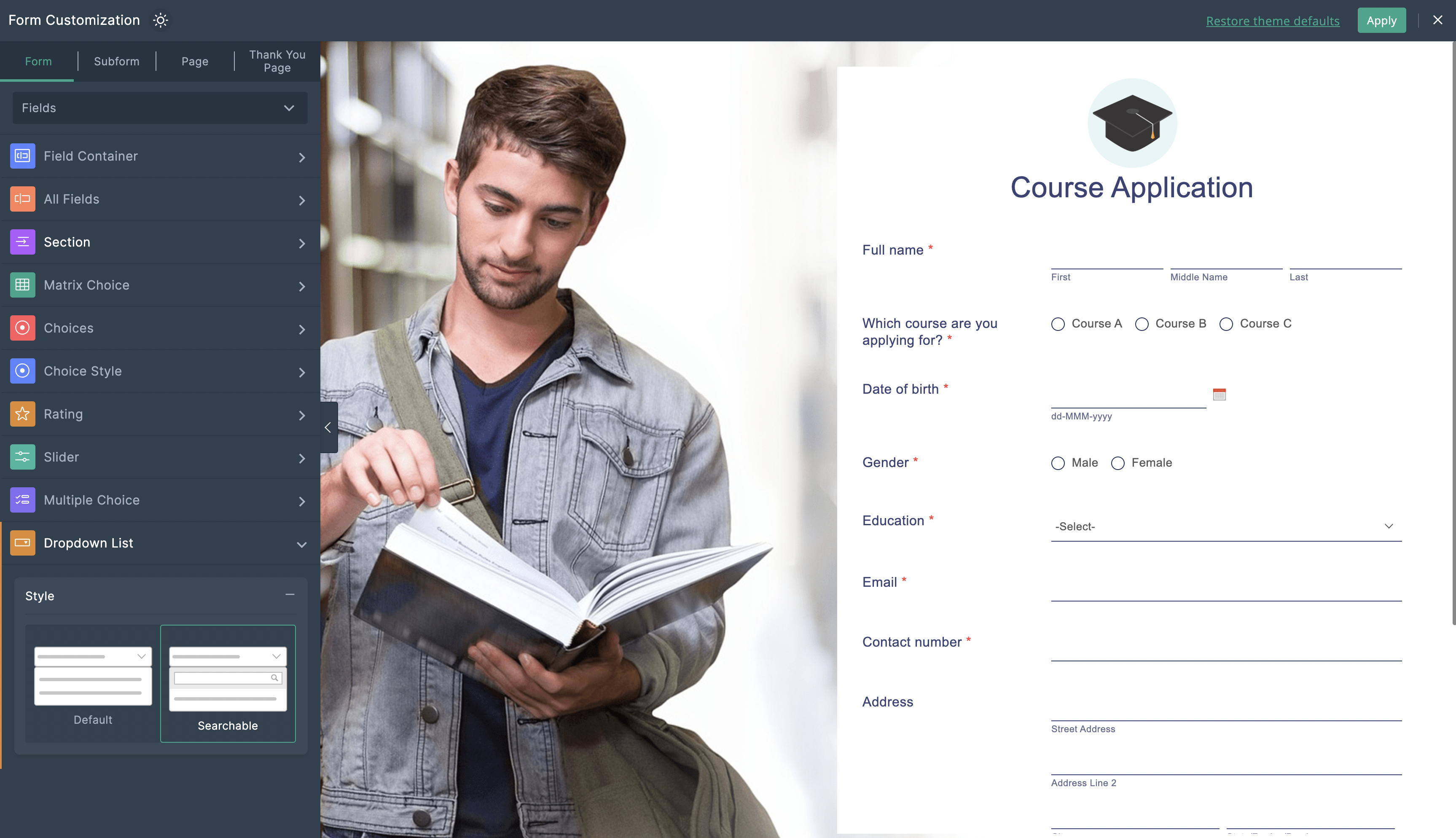This screenshot has height=838, width=1456.
Task: Click the Rating panel icon
Action: [x=22, y=414]
